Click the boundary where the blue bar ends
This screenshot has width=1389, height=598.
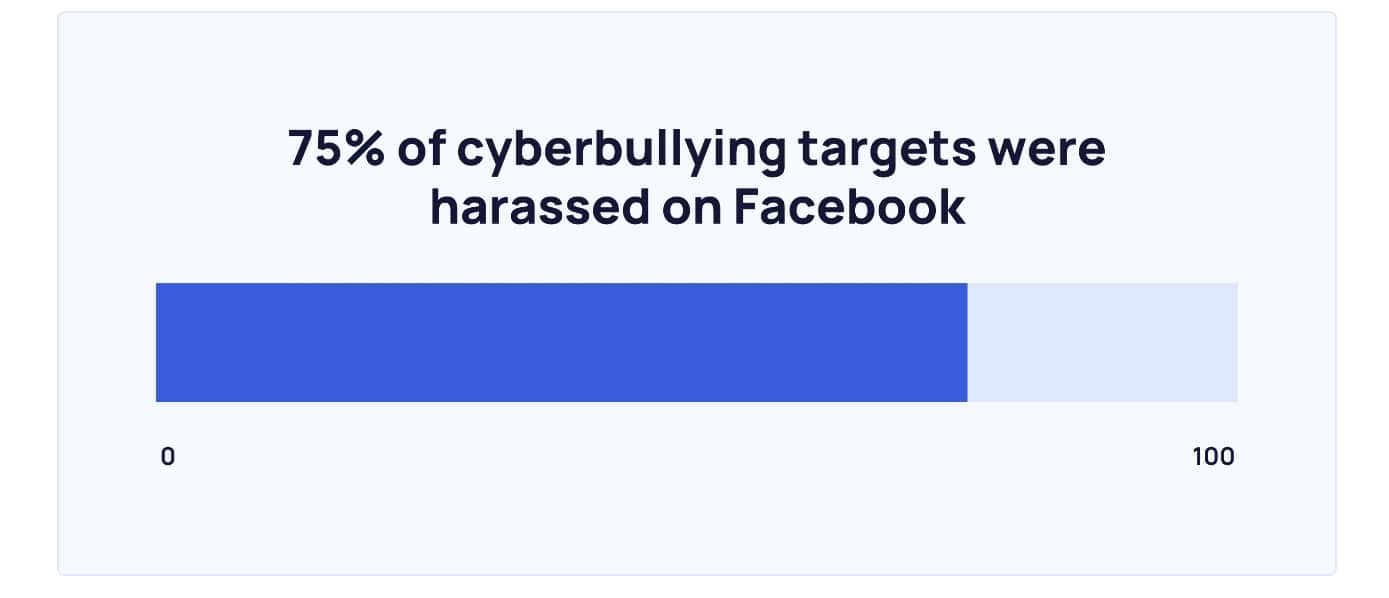967,342
